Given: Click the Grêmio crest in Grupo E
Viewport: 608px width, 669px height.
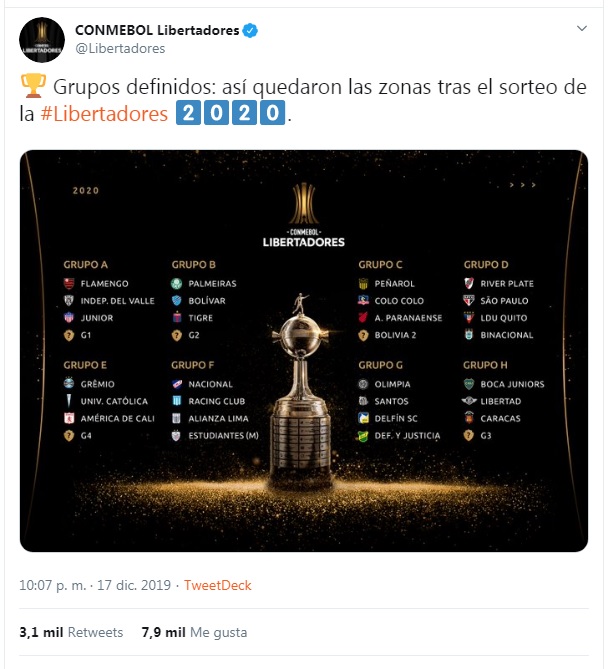Looking at the screenshot, I should 69,384.
